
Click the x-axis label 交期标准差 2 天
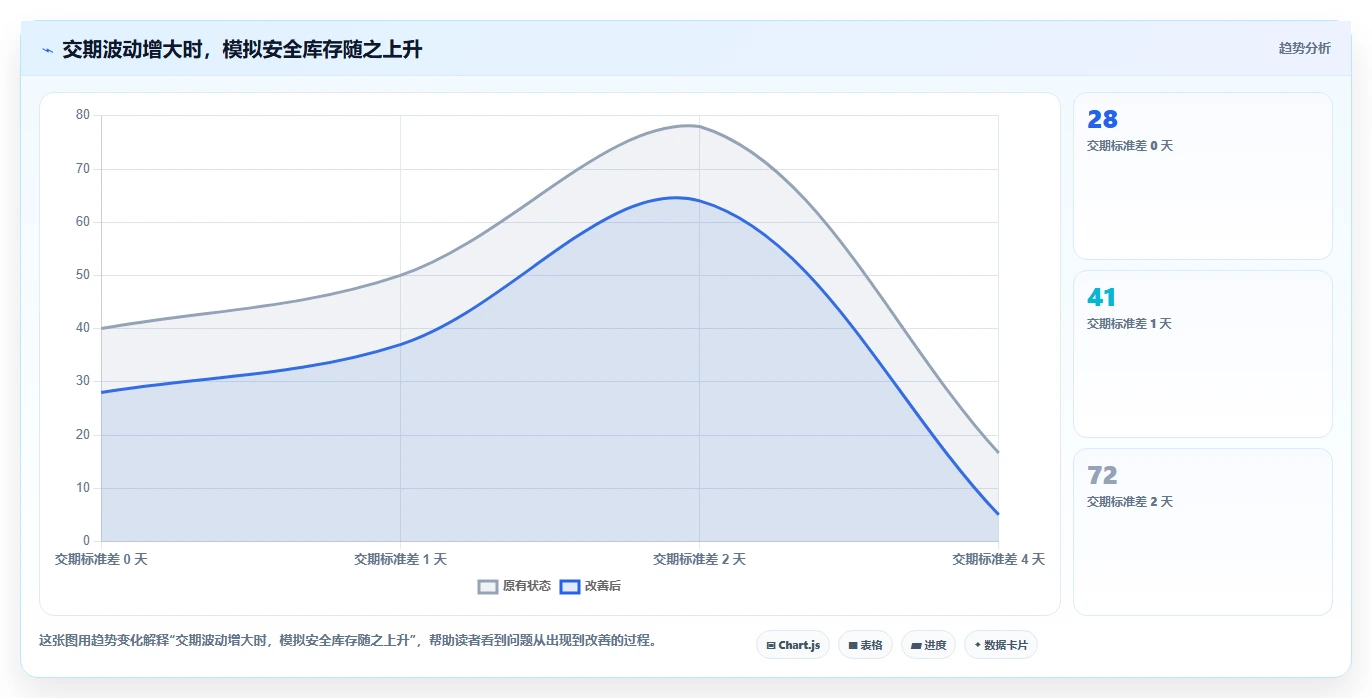699,560
